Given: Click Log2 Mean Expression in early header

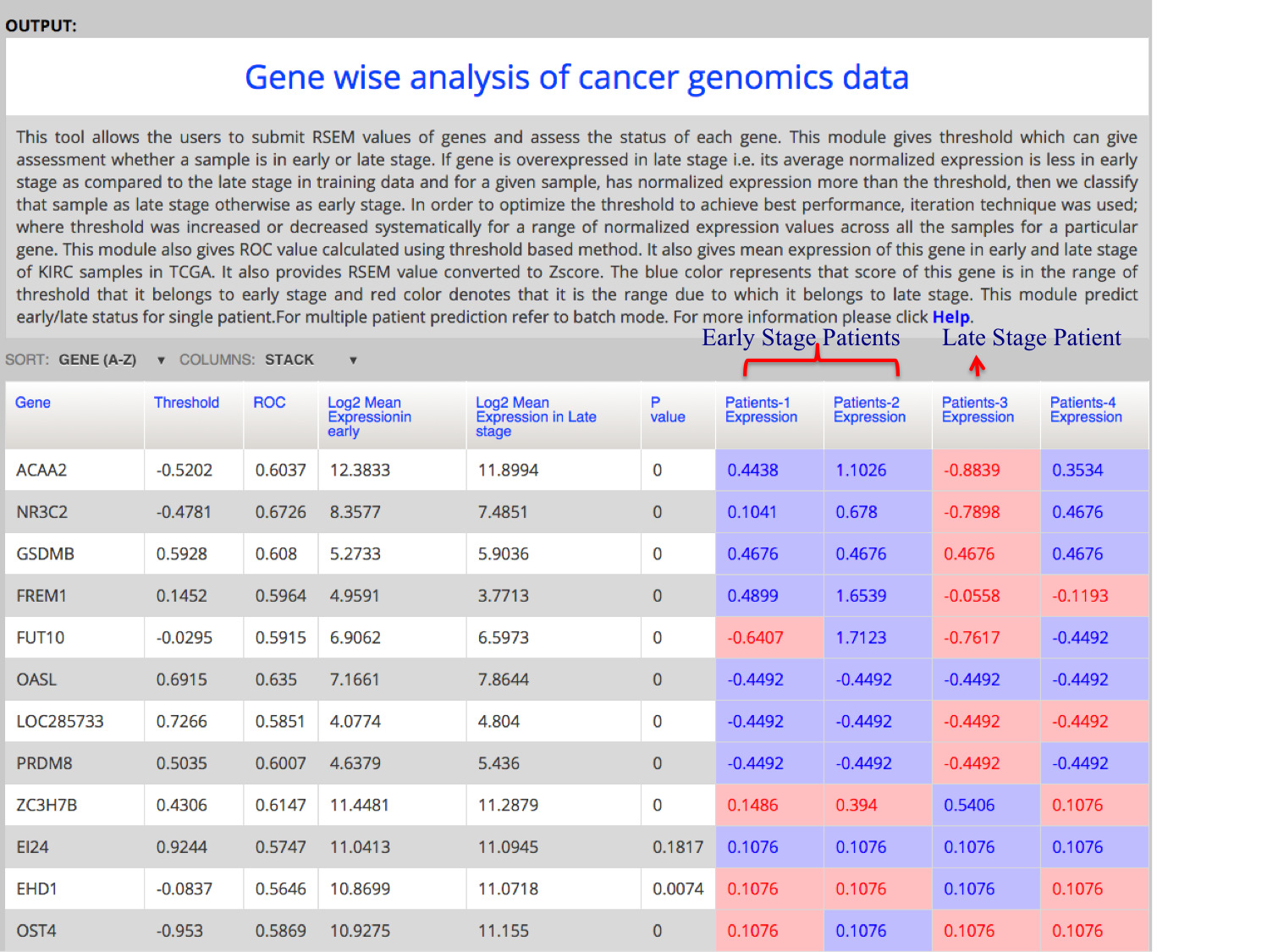Looking at the screenshot, I should pyautogui.click(x=369, y=416).
